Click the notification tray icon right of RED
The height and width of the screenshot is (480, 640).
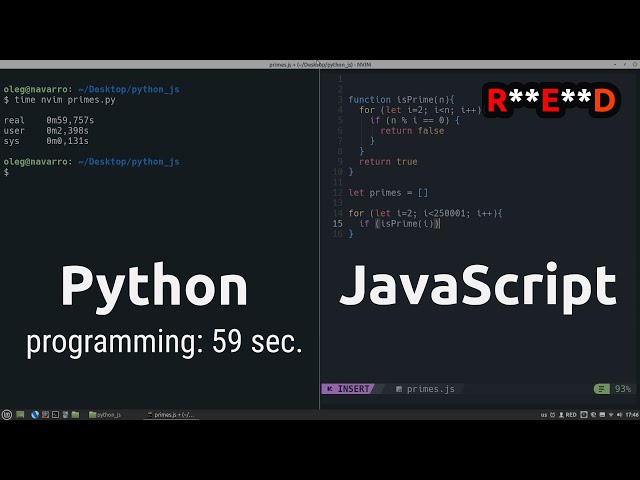584,415
